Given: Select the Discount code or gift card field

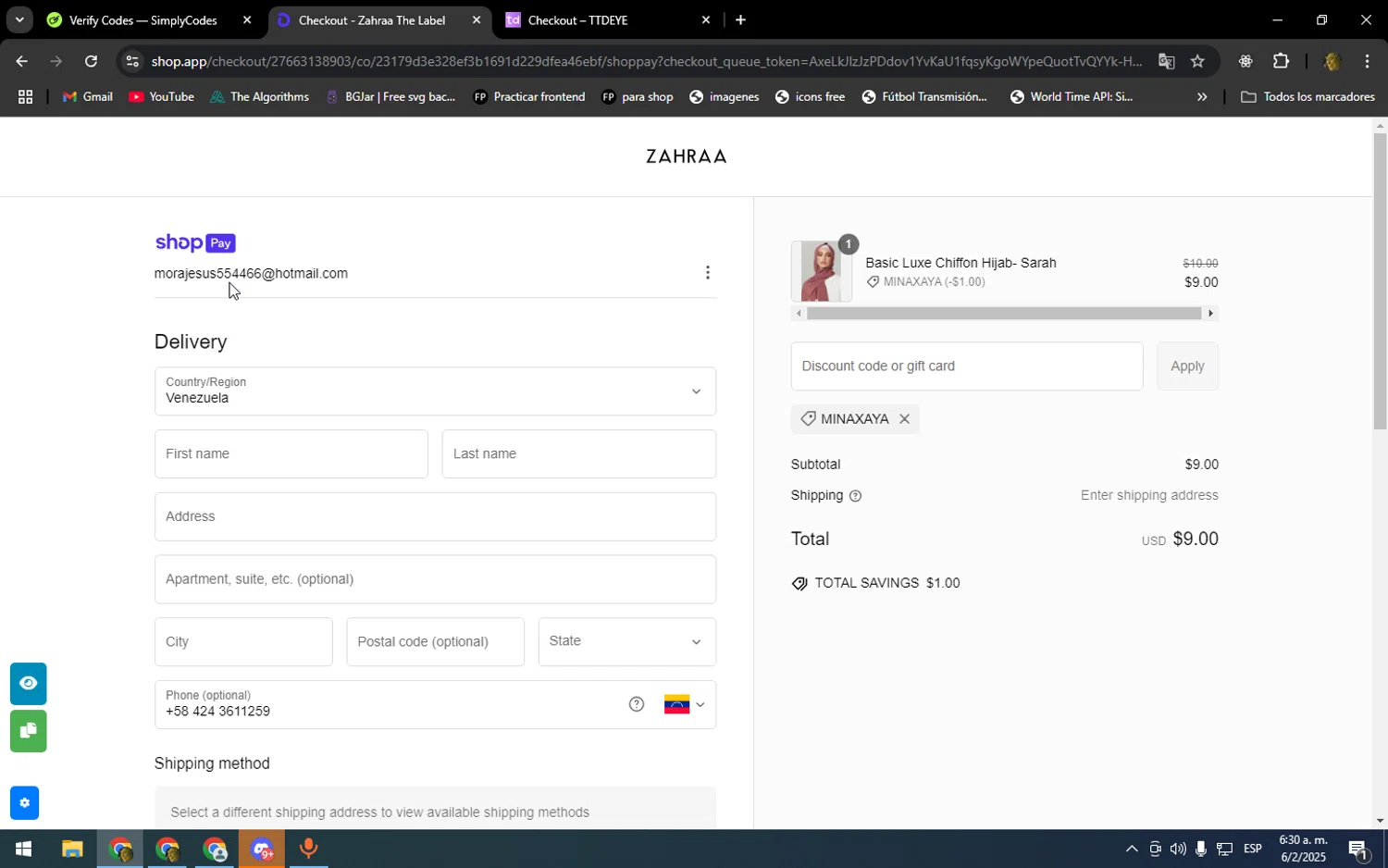Looking at the screenshot, I should tap(967, 366).
